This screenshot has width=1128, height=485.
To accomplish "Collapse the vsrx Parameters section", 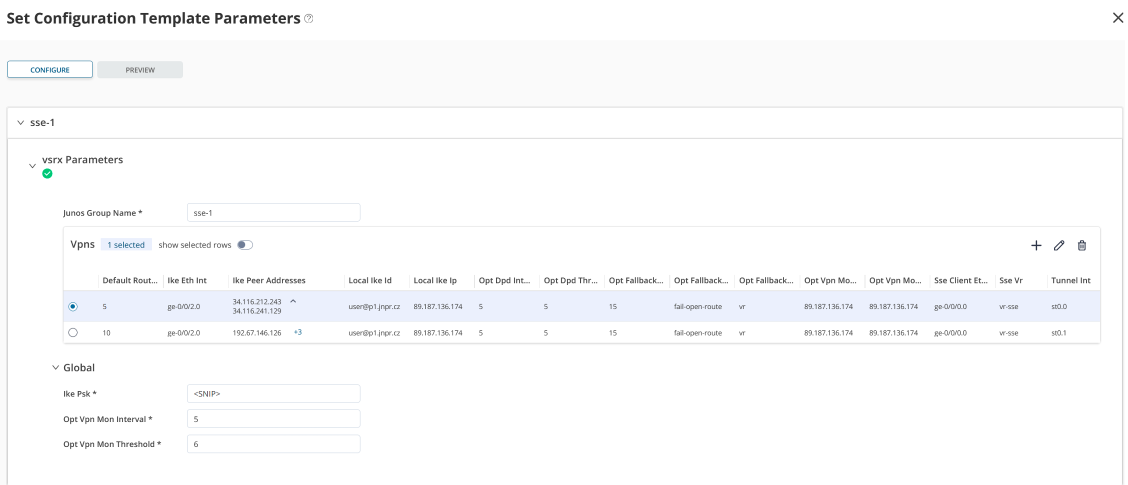I will [32, 166].
